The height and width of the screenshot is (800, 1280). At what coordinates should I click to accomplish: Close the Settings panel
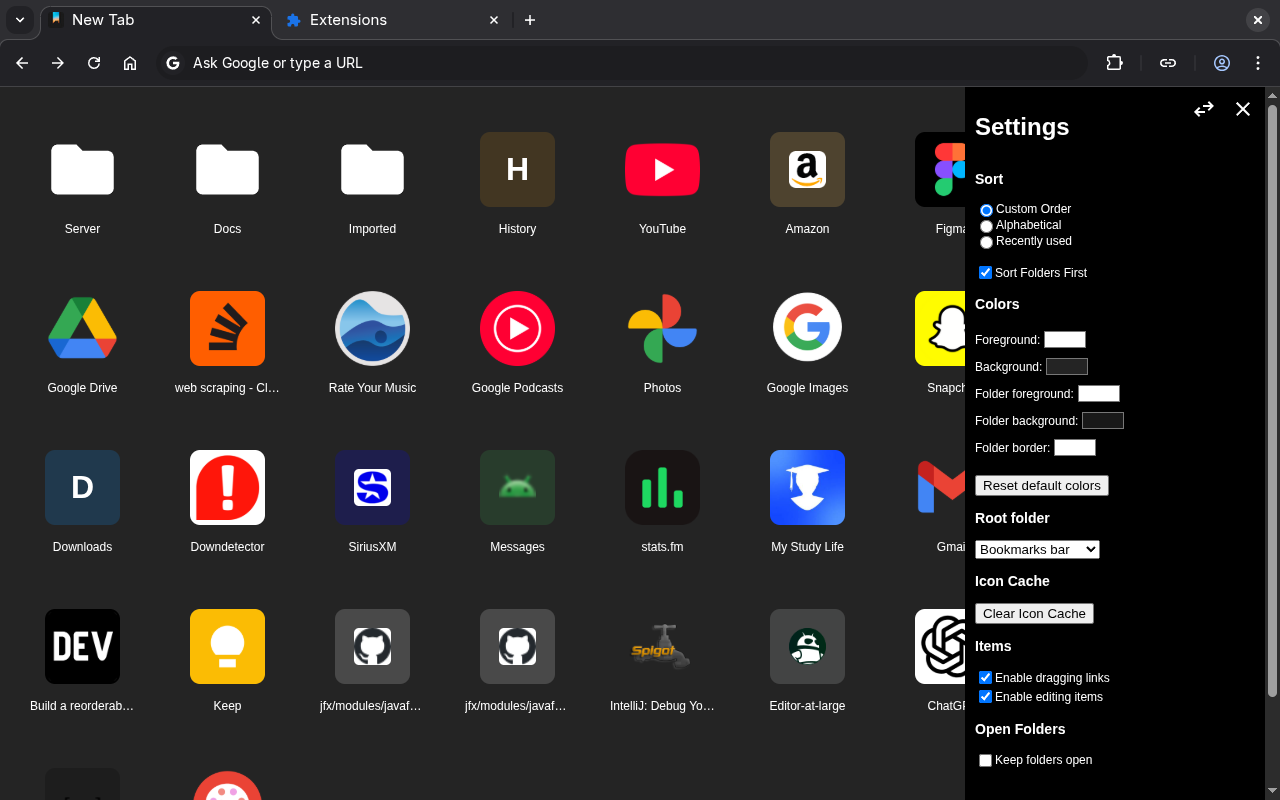(1243, 109)
